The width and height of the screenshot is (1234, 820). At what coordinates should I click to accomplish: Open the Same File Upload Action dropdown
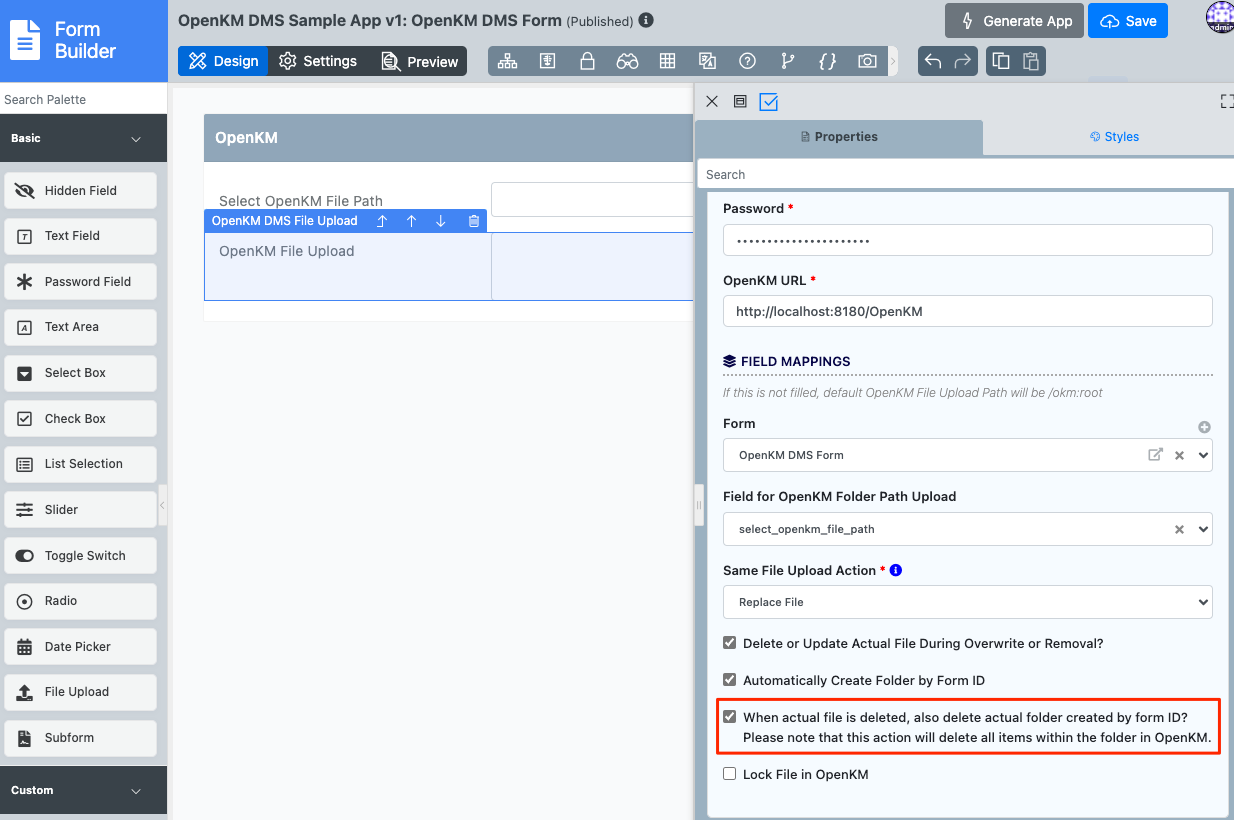click(x=967, y=602)
